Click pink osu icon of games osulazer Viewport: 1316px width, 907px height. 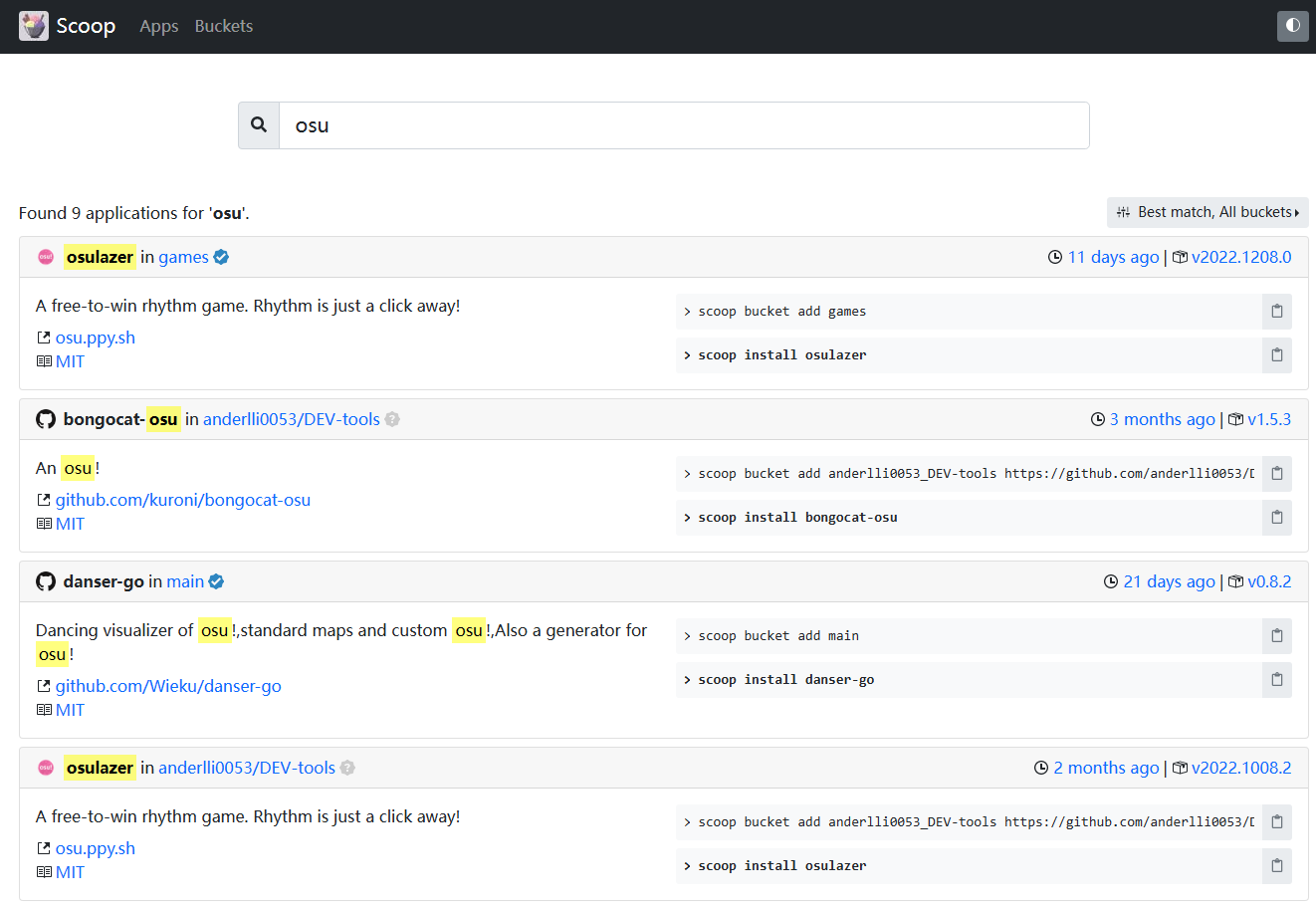(x=46, y=257)
